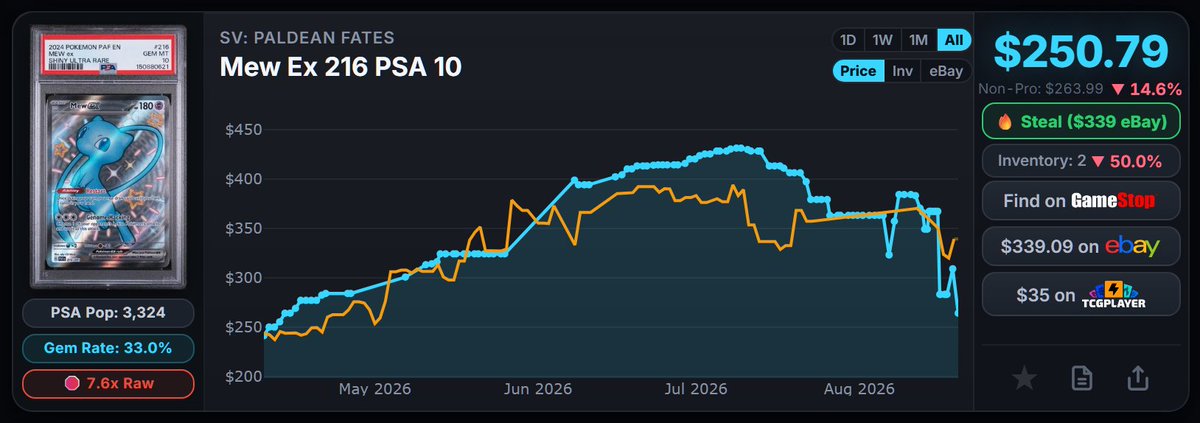Click the Non-Pro: $263.99 price text
This screenshot has width=1200, height=423.
pyautogui.click(x=1043, y=90)
